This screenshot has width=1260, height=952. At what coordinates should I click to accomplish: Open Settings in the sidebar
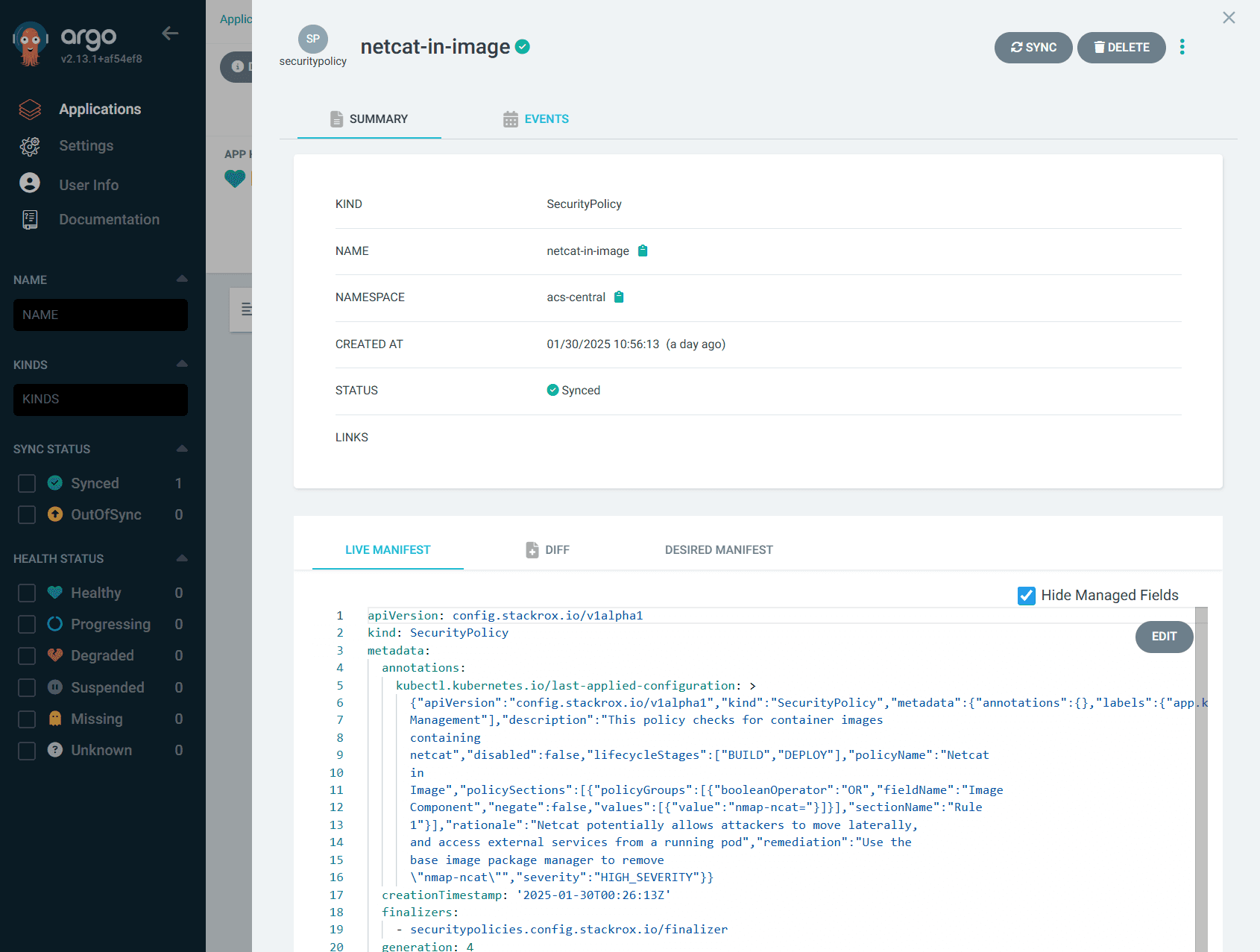click(x=86, y=146)
